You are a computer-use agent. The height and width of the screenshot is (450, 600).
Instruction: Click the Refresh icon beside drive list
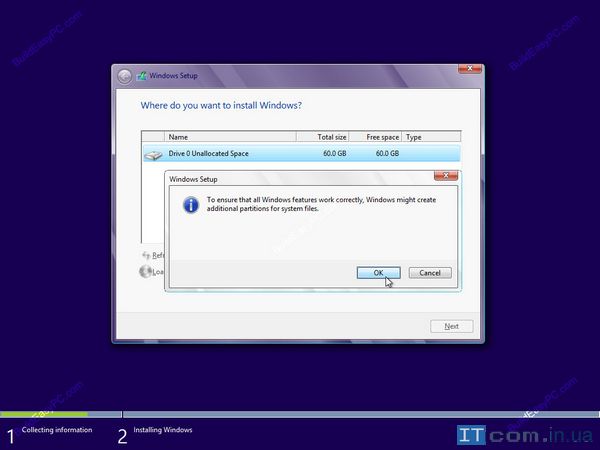(146, 255)
